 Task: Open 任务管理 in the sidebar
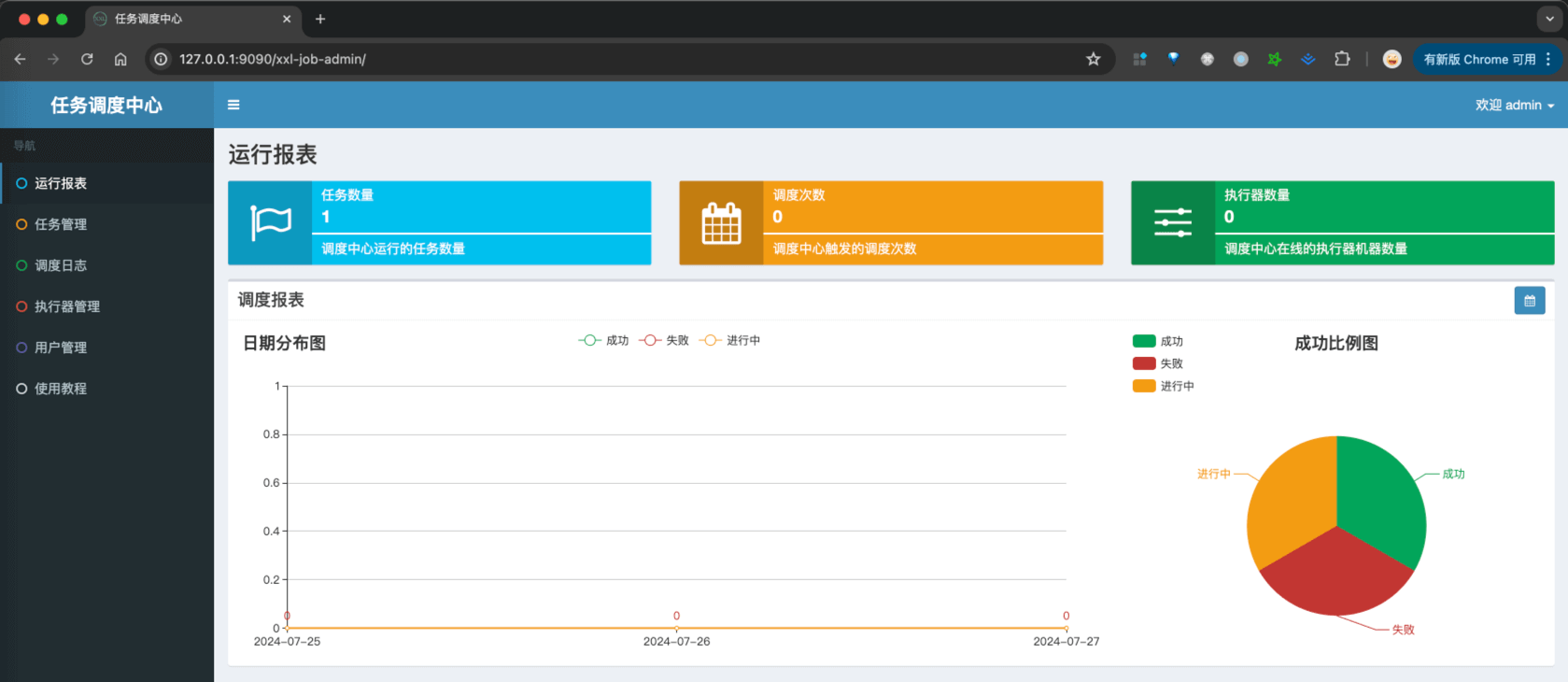coord(61,224)
